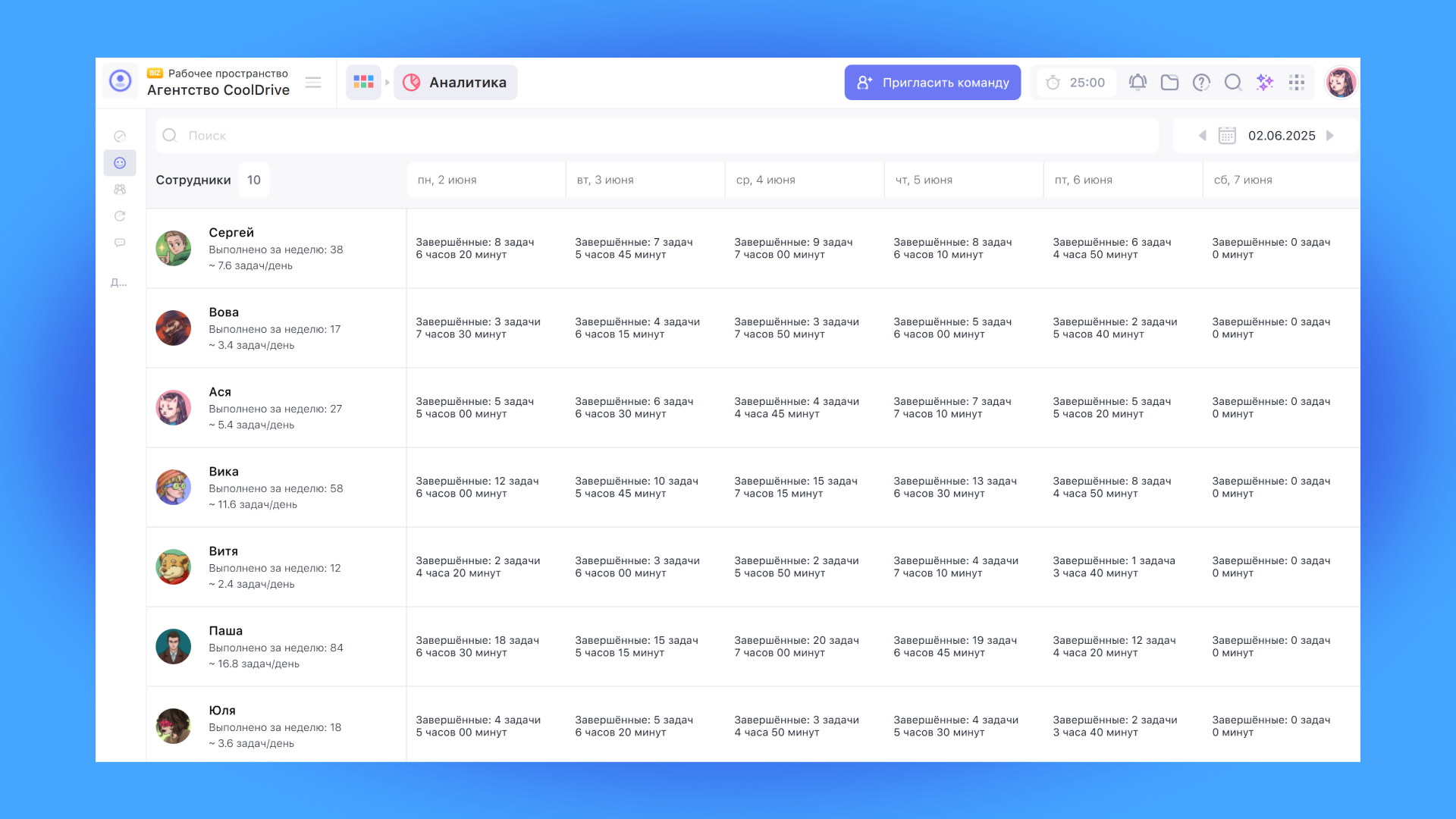
Task: Select the smiley employees sidebar icon
Action: point(120,163)
